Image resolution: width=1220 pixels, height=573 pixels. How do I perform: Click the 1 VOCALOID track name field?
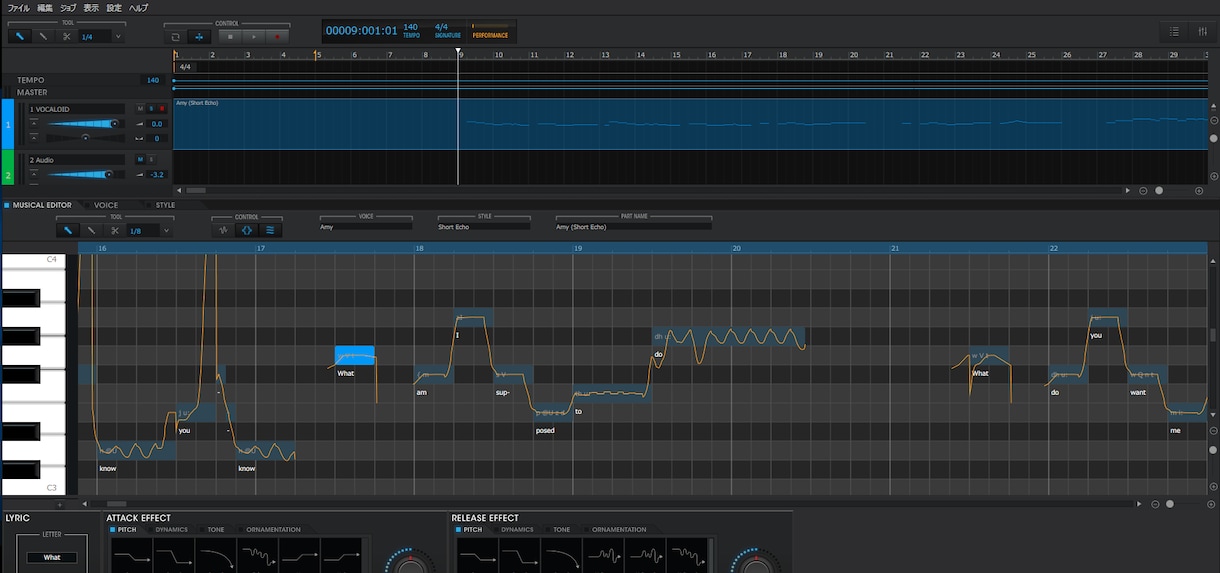[x=76, y=109]
